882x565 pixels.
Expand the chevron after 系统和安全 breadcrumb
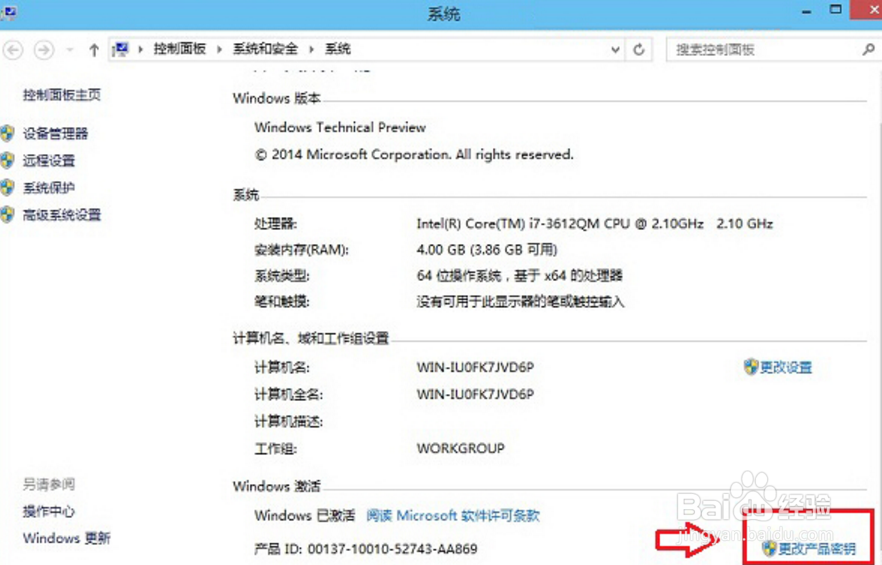point(311,50)
